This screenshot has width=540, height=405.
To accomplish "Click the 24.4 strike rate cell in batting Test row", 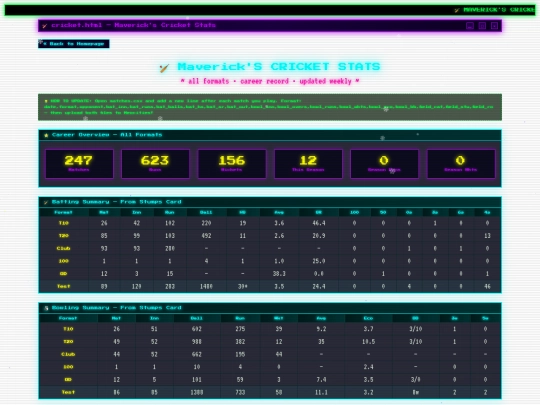I will 319,286.
